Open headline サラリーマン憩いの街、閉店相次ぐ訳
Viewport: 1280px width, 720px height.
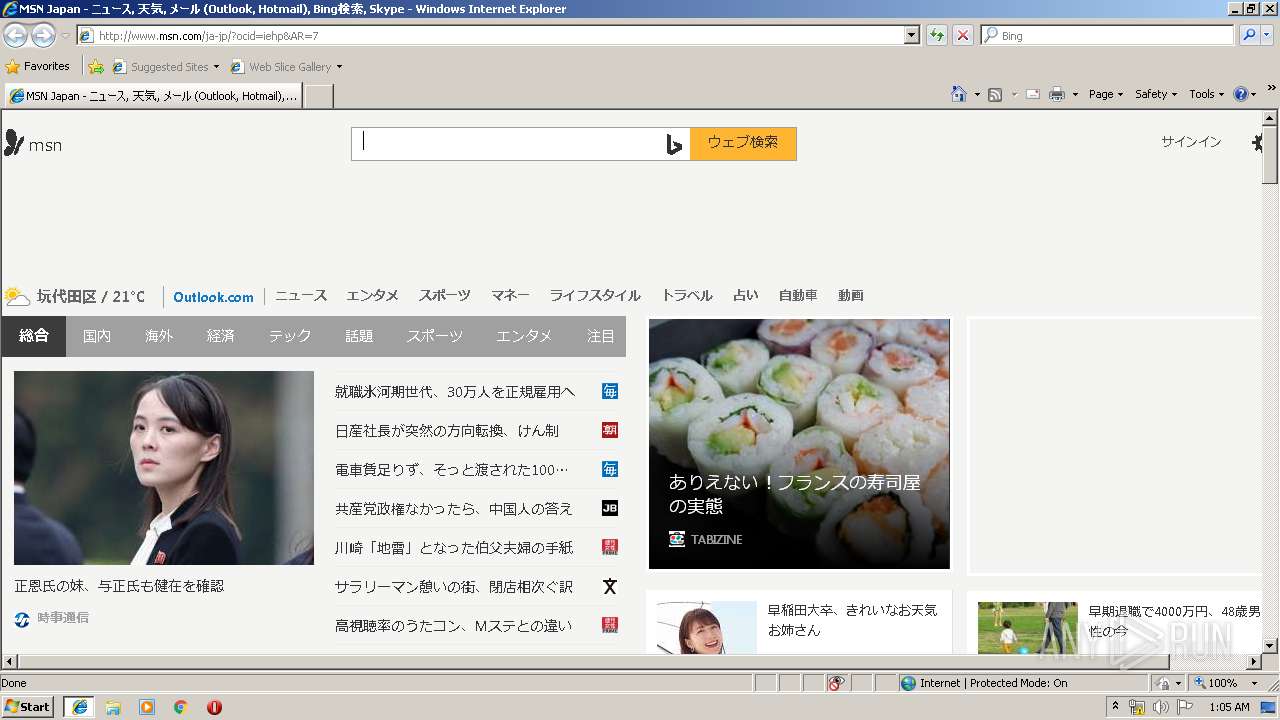point(454,586)
